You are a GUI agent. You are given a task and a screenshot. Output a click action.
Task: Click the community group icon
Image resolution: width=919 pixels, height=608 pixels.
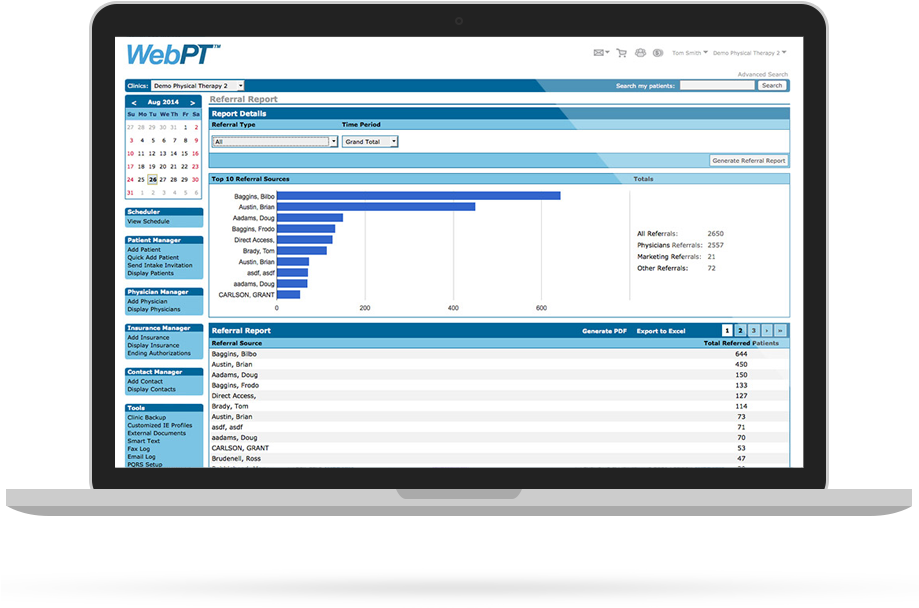(639, 53)
